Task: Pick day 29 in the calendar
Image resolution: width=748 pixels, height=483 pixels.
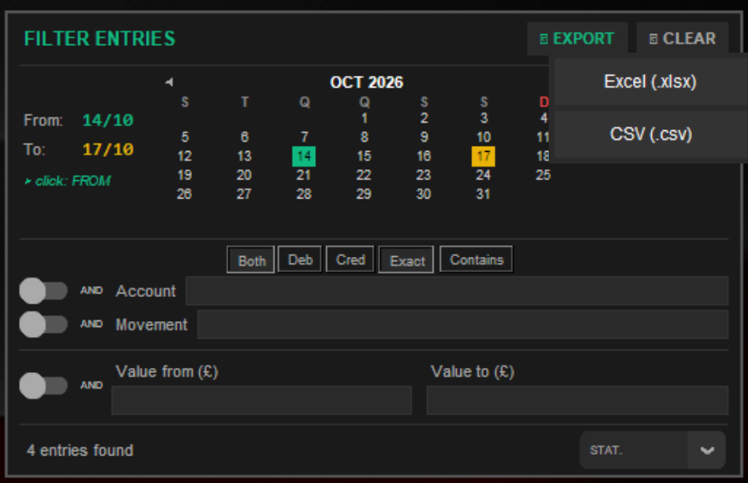Action: 364,194
